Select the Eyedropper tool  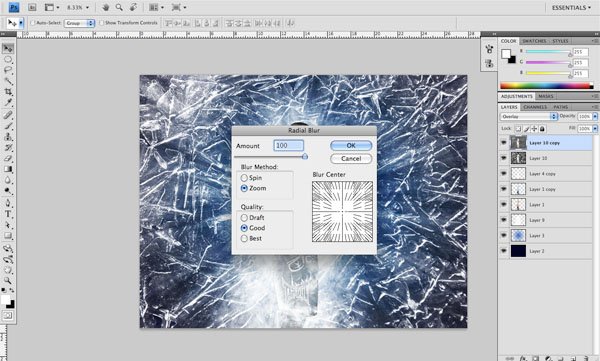point(8,102)
